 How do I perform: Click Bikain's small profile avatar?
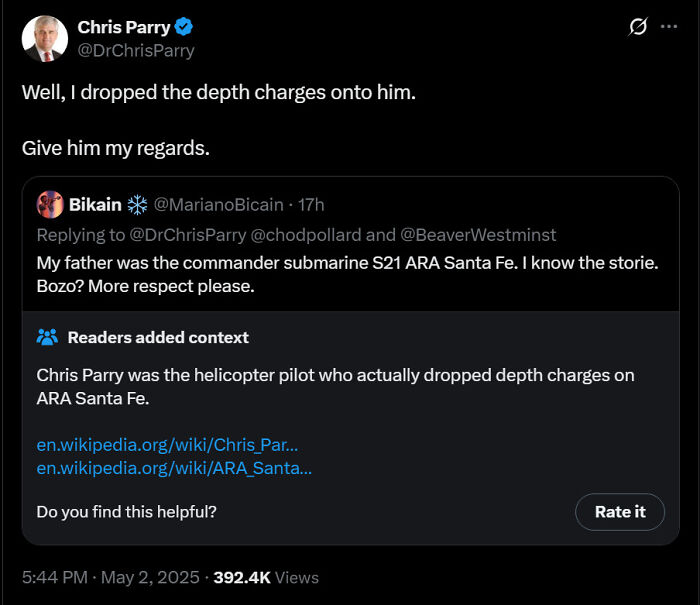point(50,204)
